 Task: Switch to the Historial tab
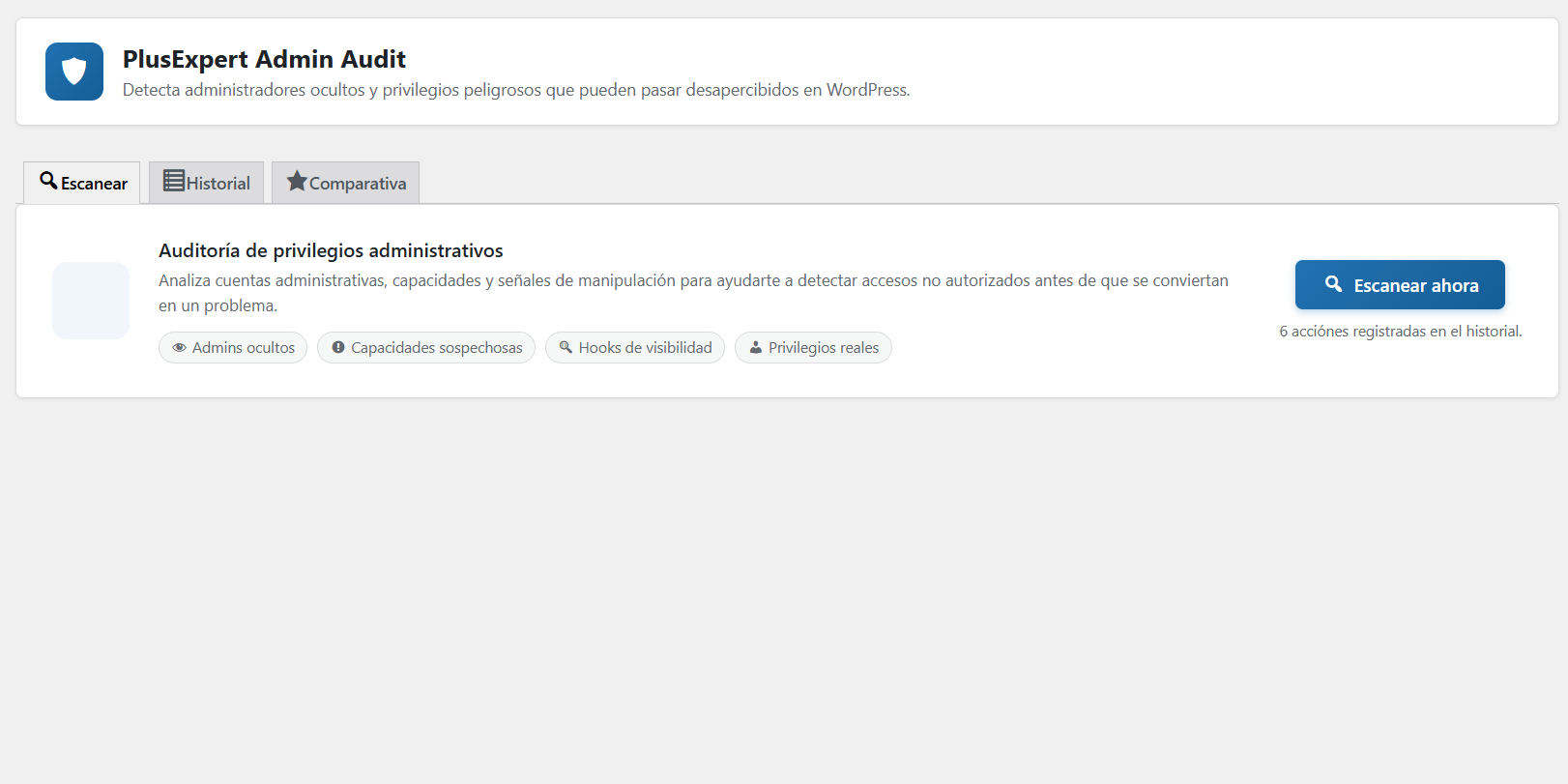click(206, 183)
